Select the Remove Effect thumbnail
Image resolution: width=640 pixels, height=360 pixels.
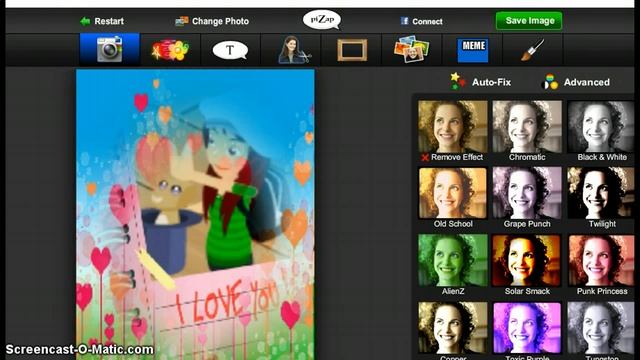click(453, 127)
